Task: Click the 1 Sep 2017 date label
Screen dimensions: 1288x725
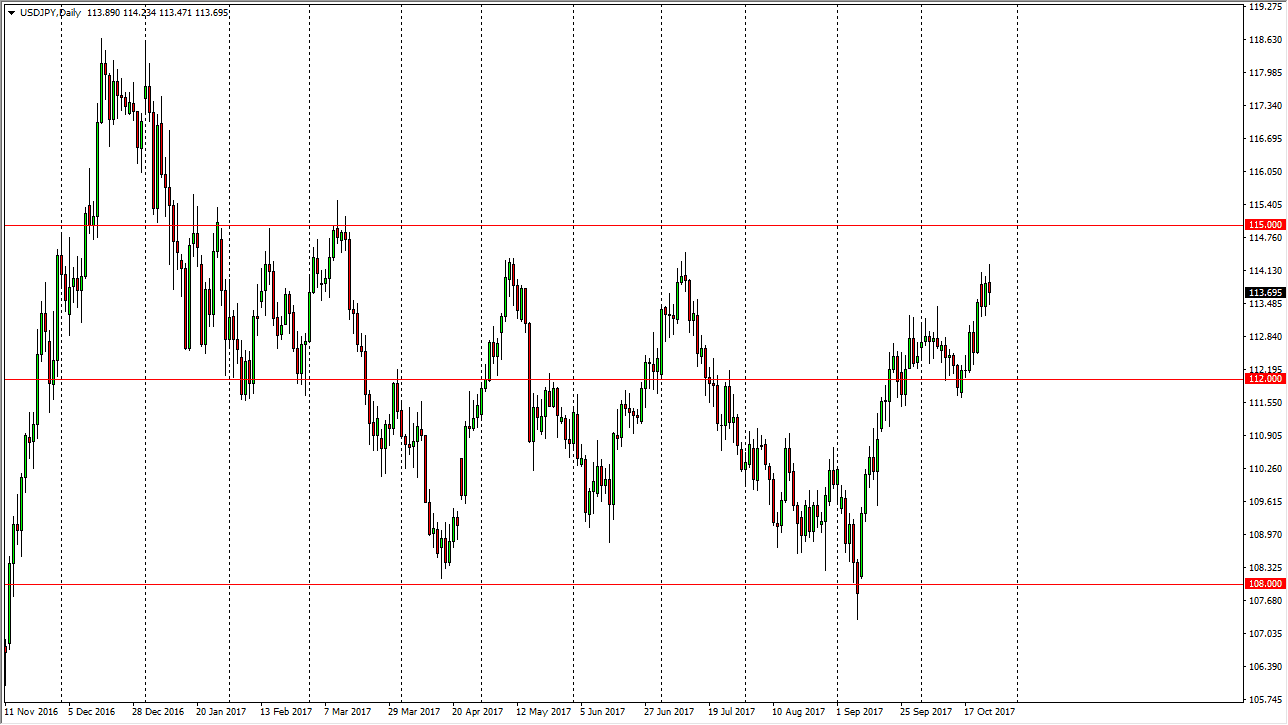Action: [860, 711]
